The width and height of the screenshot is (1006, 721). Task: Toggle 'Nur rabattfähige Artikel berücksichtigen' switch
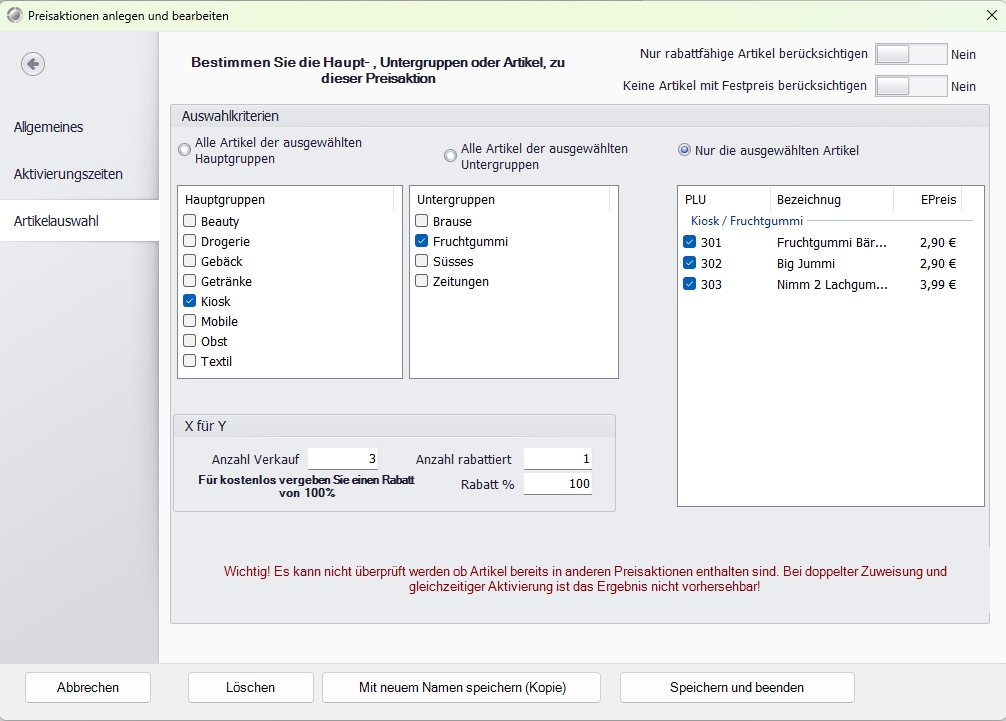(x=910, y=55)
